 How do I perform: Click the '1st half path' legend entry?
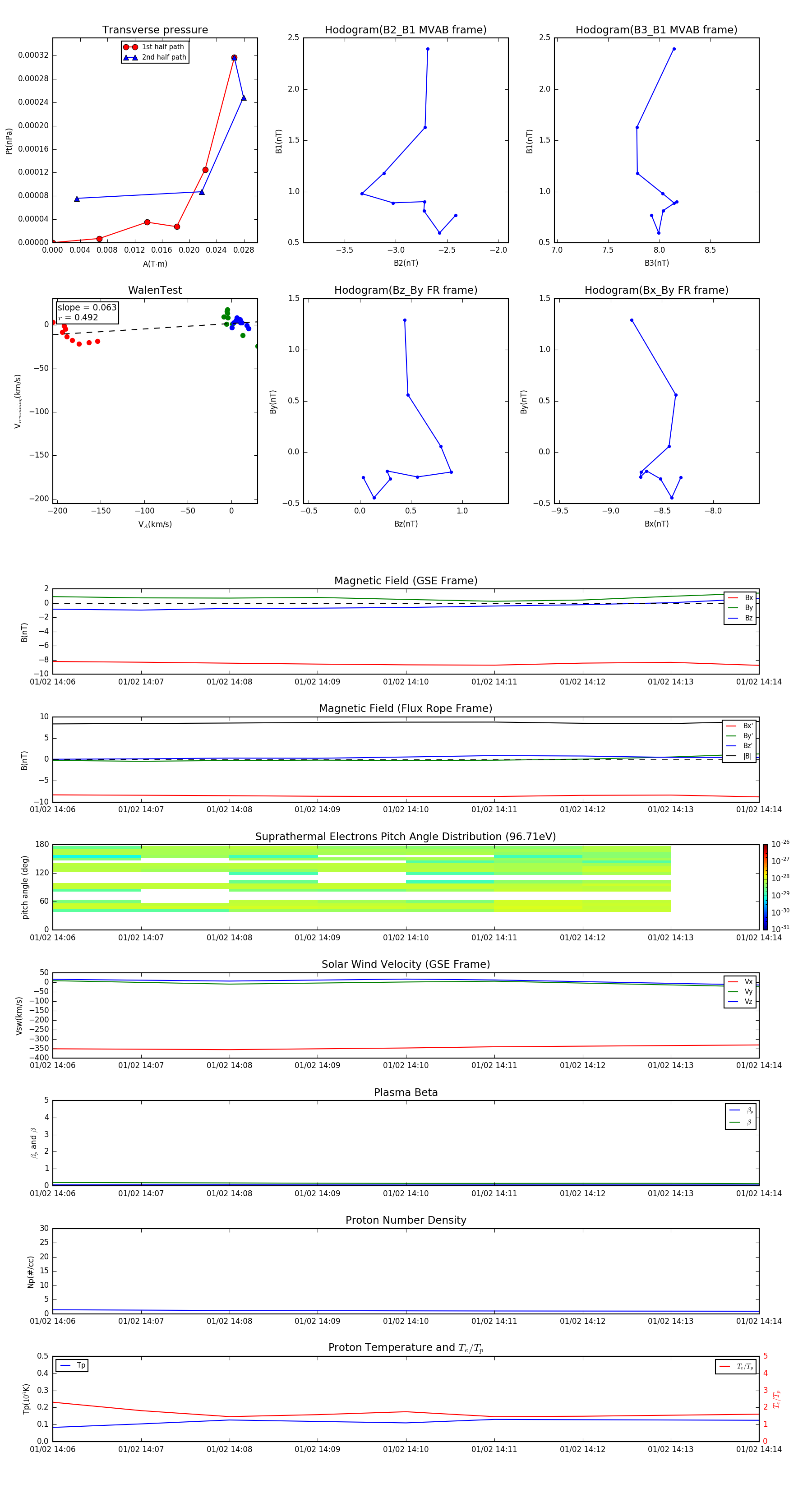[154, 47]
